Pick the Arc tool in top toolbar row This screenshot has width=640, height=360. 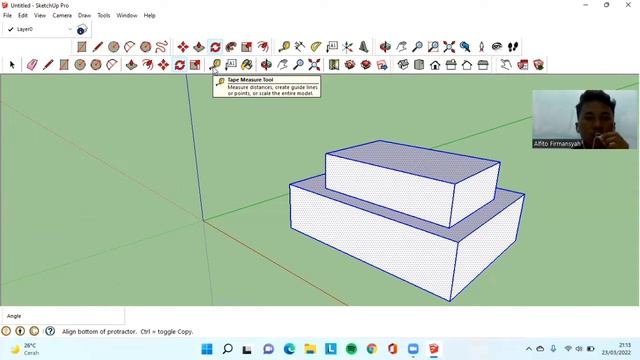click(129, 47)
